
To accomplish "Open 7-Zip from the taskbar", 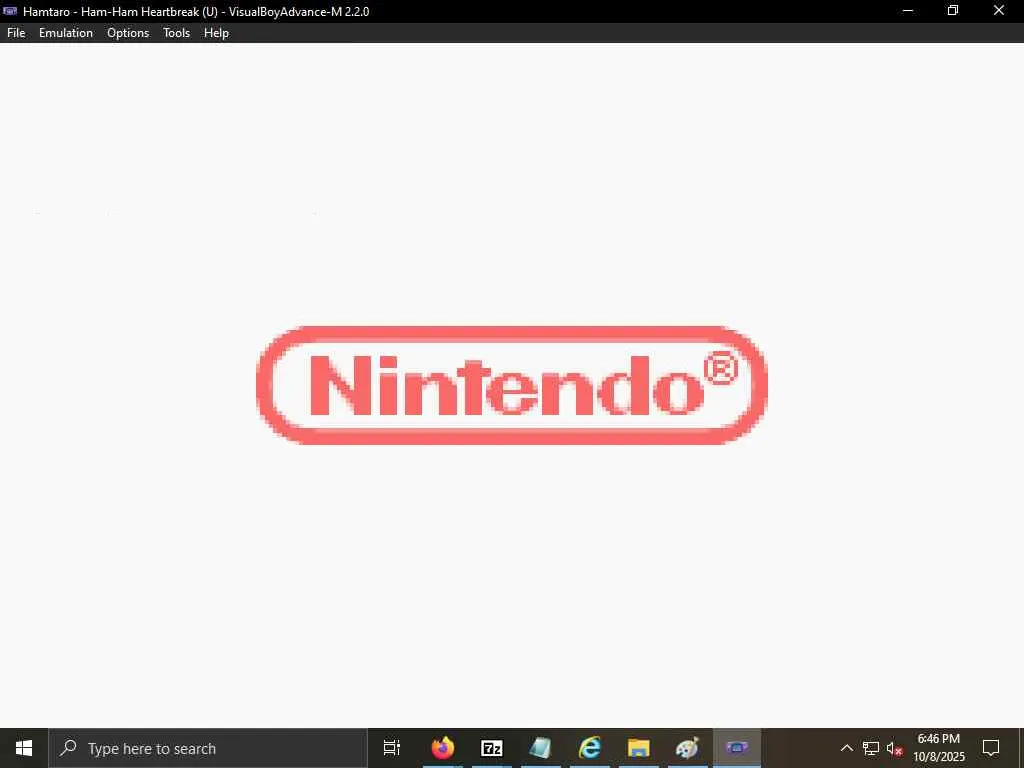I will point(492,748).
